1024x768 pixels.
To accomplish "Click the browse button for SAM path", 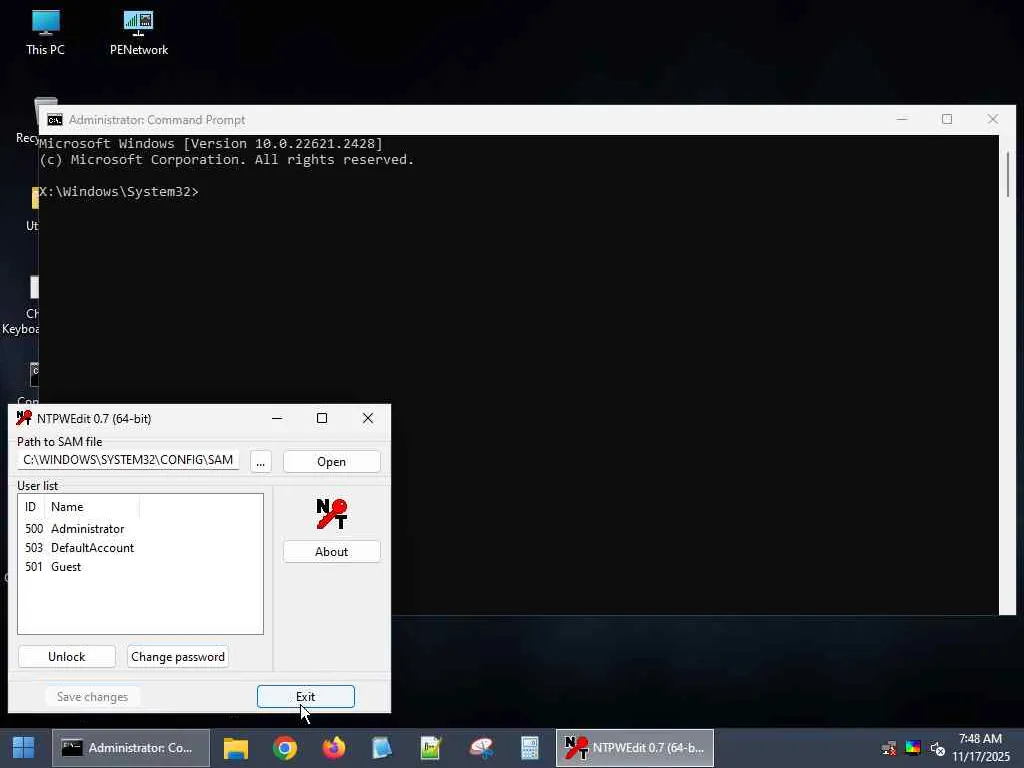I will 261,461.
